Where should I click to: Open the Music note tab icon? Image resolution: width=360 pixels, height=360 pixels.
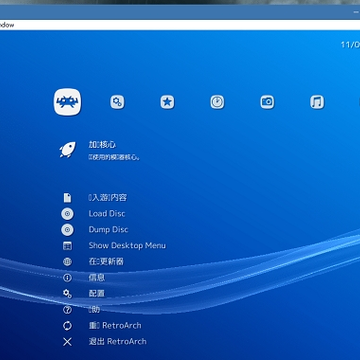tap(317, 102)
